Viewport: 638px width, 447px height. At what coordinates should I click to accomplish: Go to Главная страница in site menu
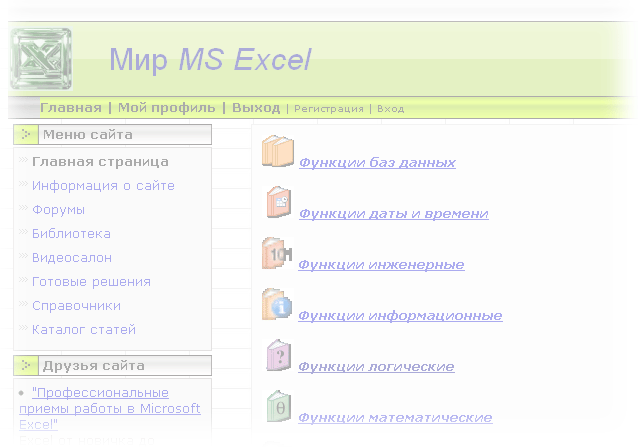coord(100,161)
